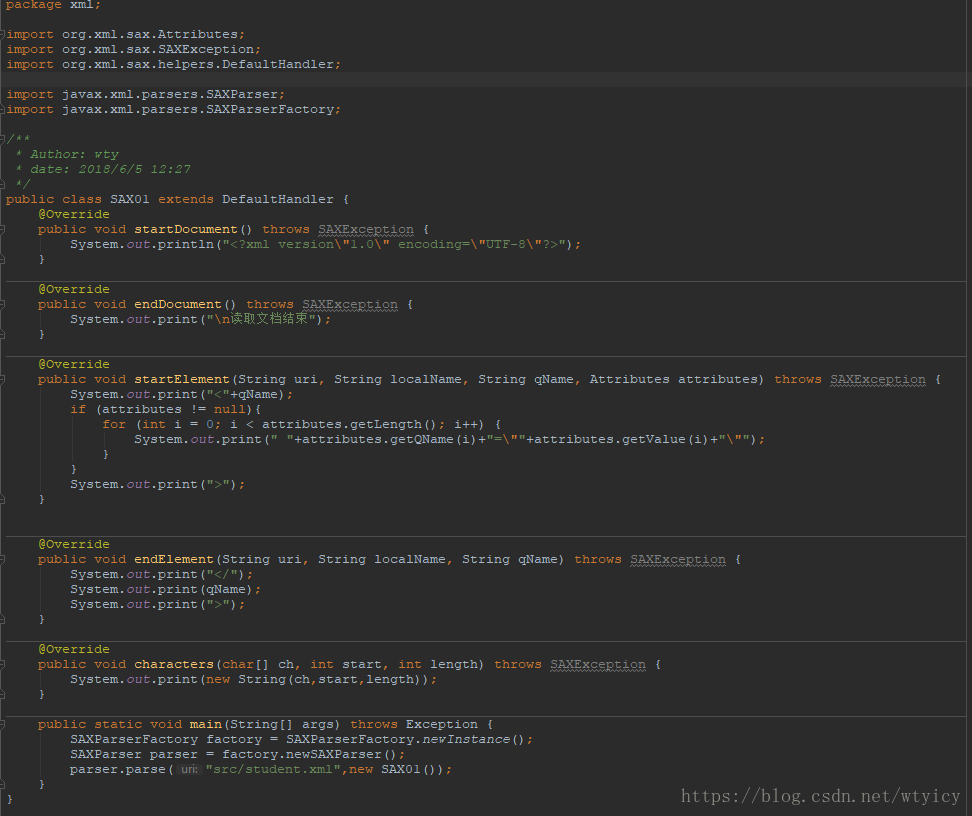The image size is (972, 816).
Task: Click the javax.xml.parsers.SAXParser import
Action: 146,94
